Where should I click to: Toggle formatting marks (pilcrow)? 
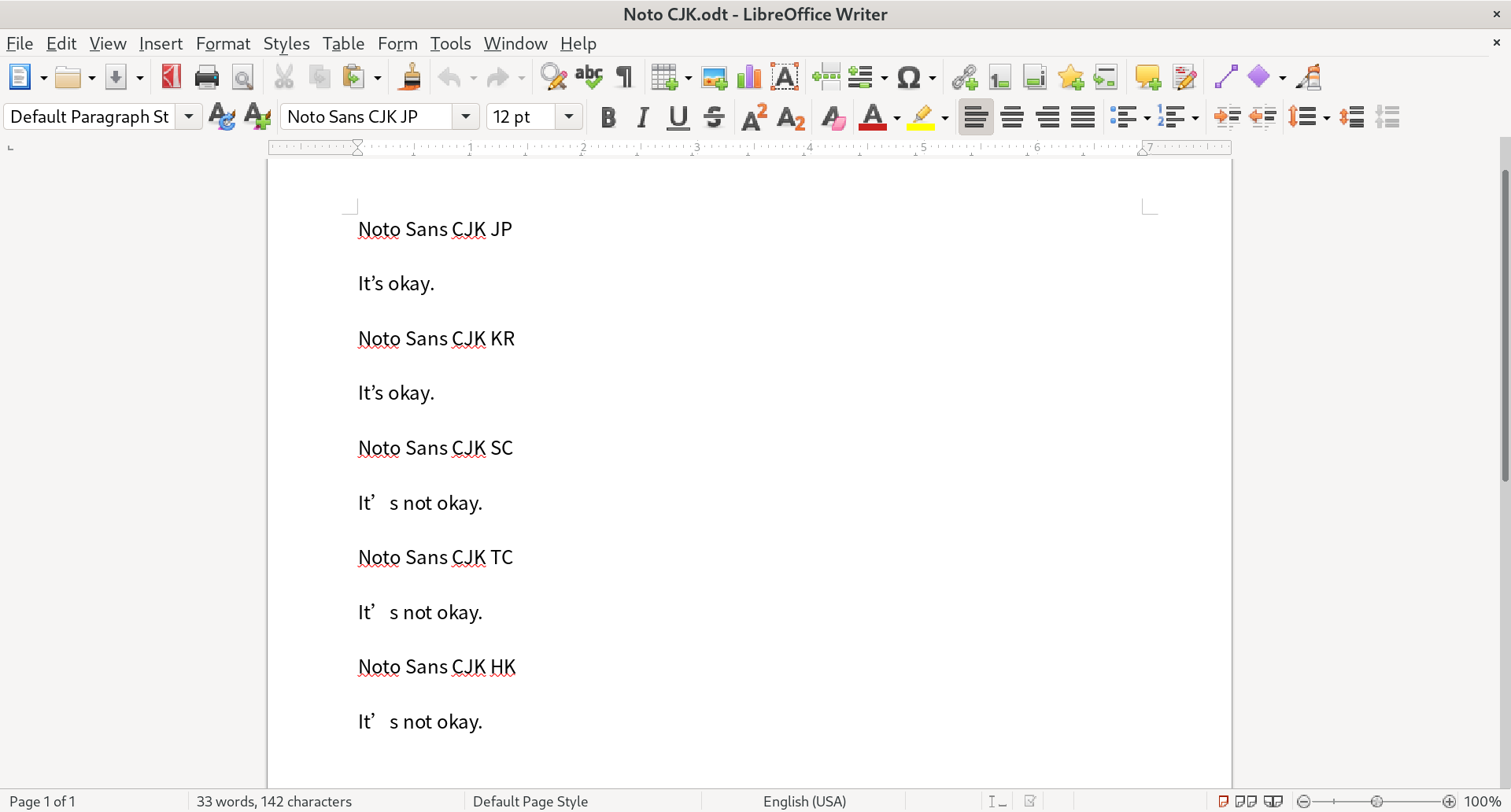pos(624,77)
